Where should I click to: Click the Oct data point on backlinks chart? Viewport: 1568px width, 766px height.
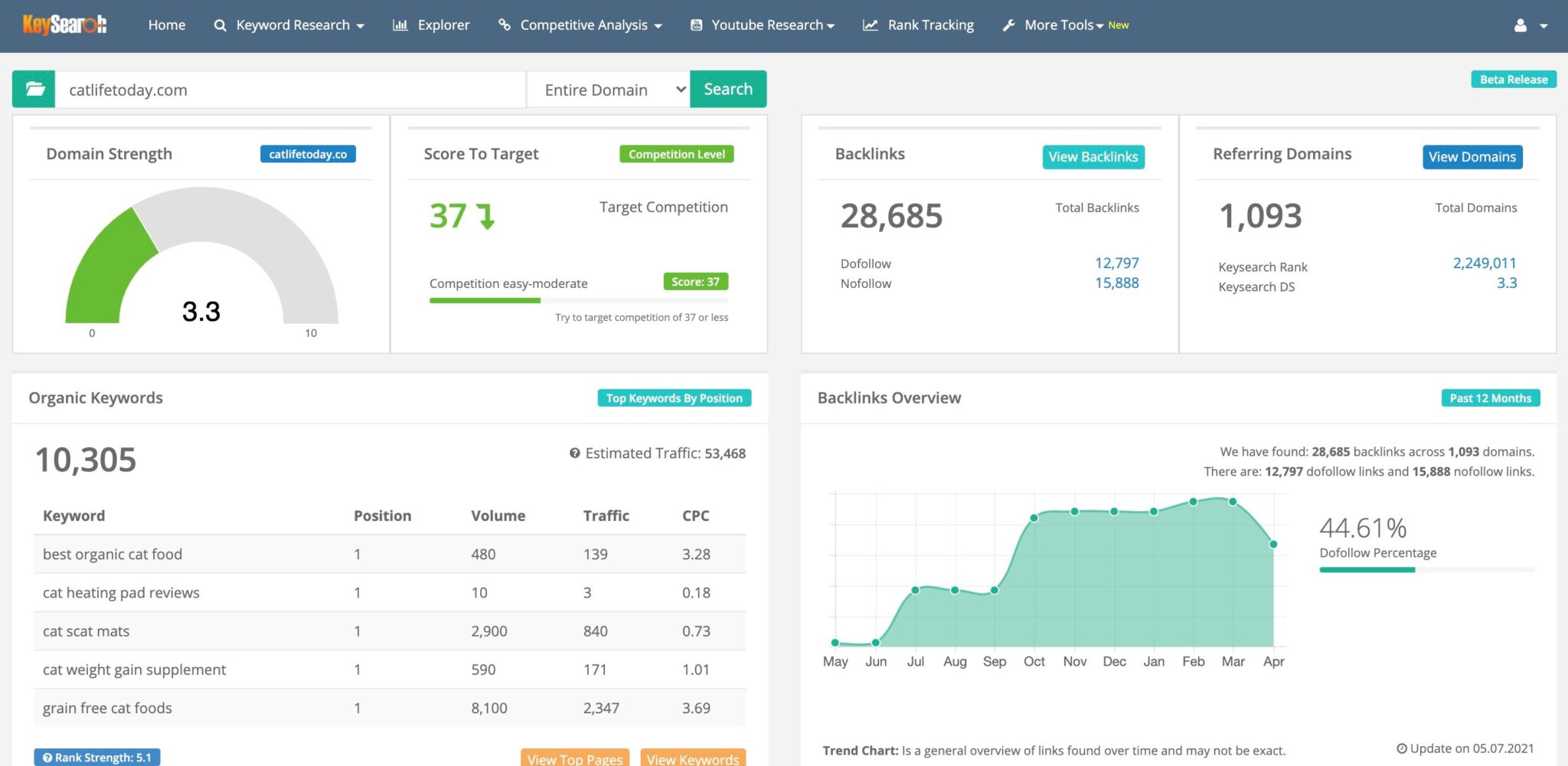point(1034,519)
